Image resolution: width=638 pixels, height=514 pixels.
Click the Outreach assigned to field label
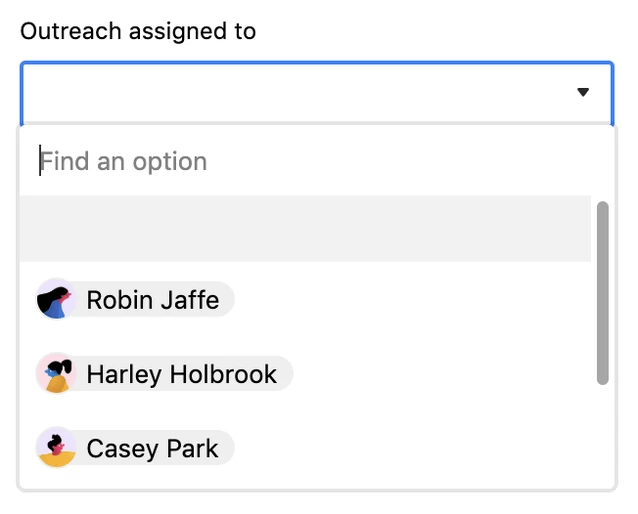coord(138,31)
